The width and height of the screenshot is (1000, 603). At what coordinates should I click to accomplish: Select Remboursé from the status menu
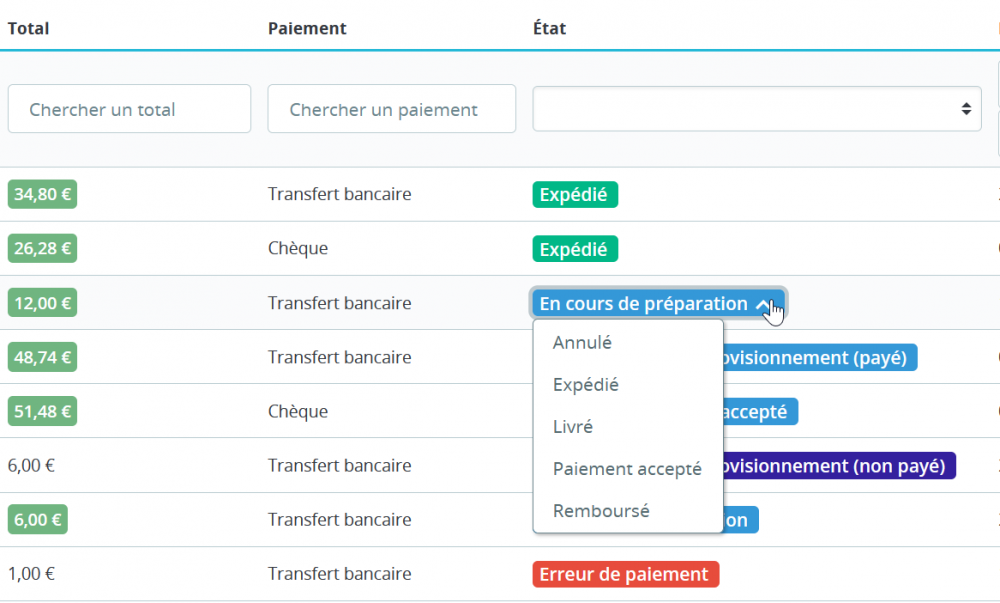601,511
